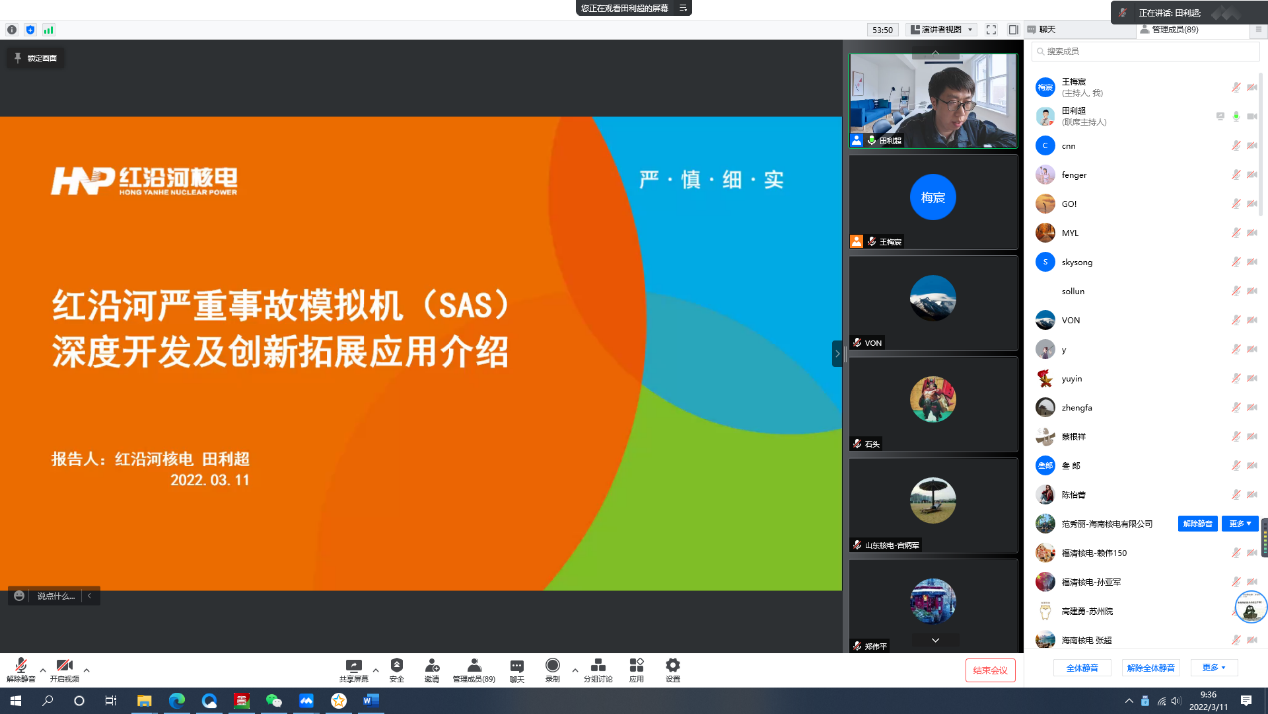Click the 搜索成员 search field
Viewport: 1268px width, 714px height.
click(1146, 51)
